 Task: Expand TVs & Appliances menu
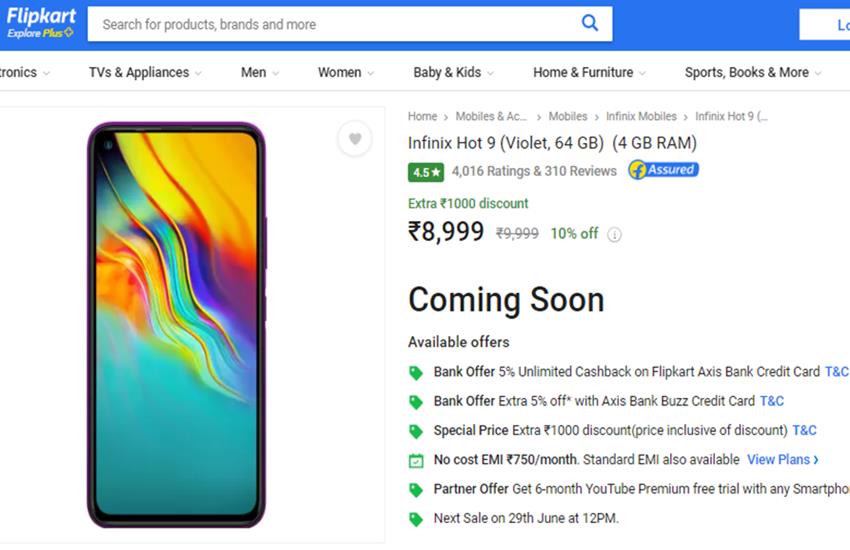(144, 72)
